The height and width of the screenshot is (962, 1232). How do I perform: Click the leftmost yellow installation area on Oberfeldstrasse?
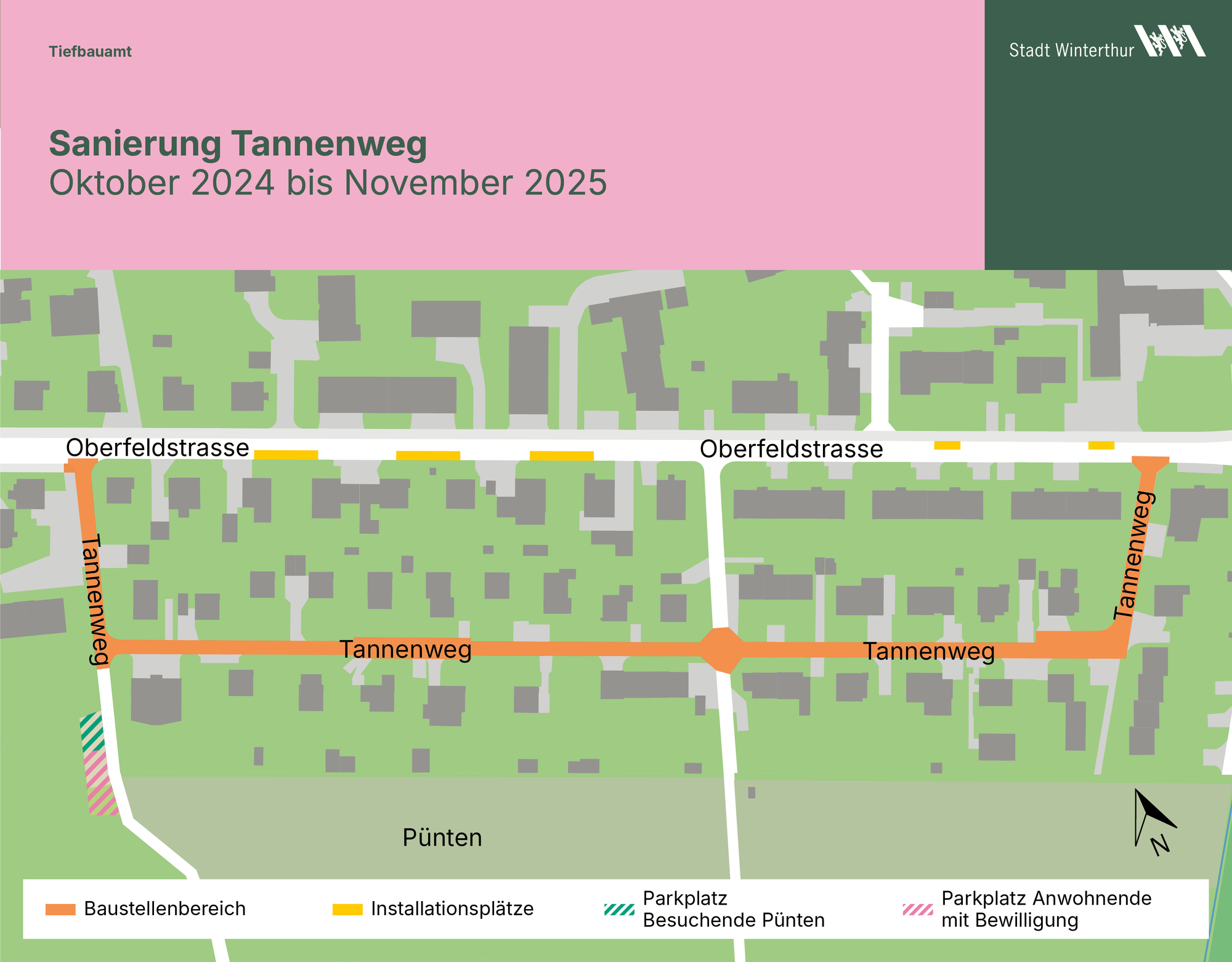coord(286,455)
